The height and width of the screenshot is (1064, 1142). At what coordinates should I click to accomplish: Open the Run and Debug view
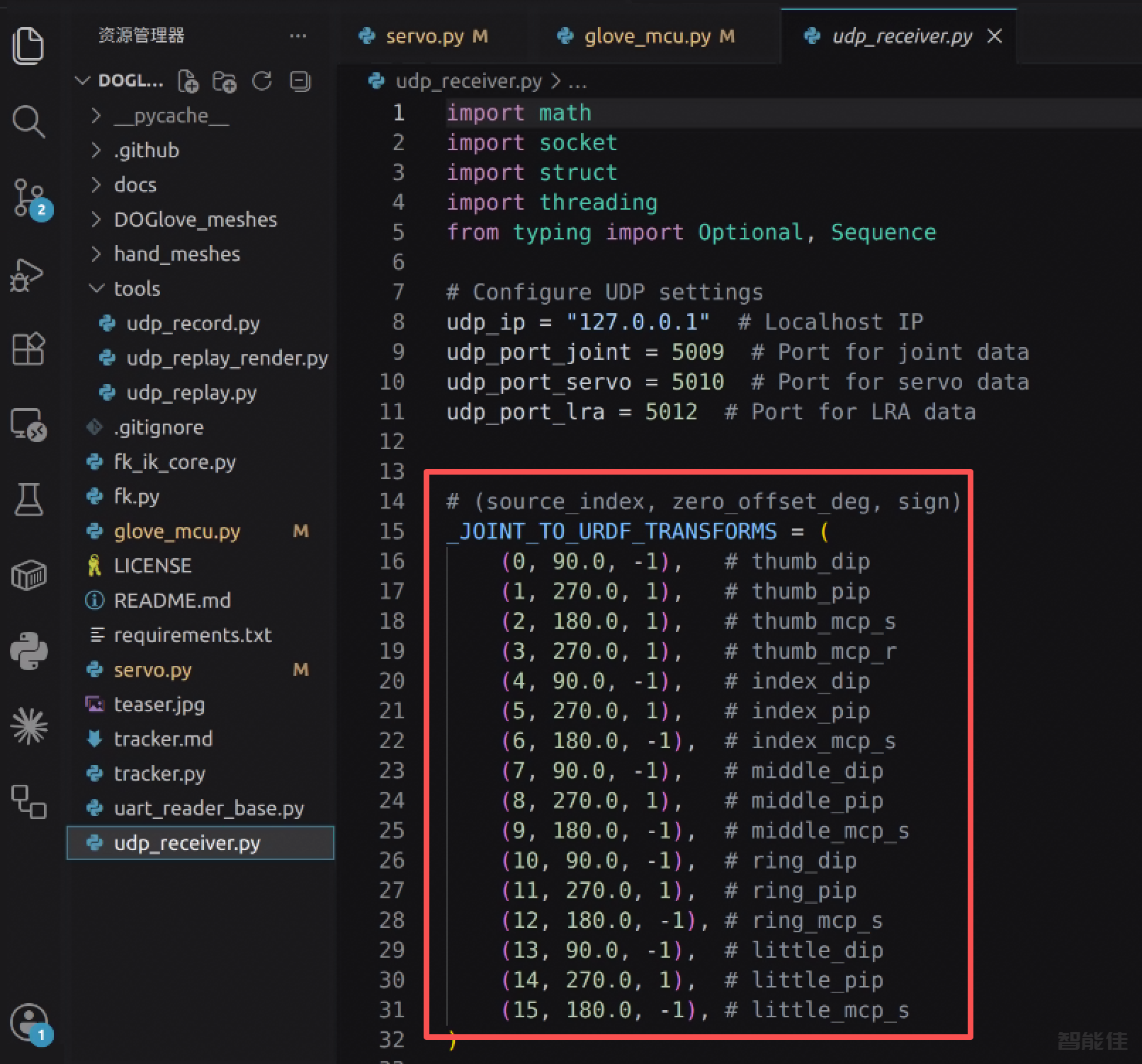click(27, 275)
